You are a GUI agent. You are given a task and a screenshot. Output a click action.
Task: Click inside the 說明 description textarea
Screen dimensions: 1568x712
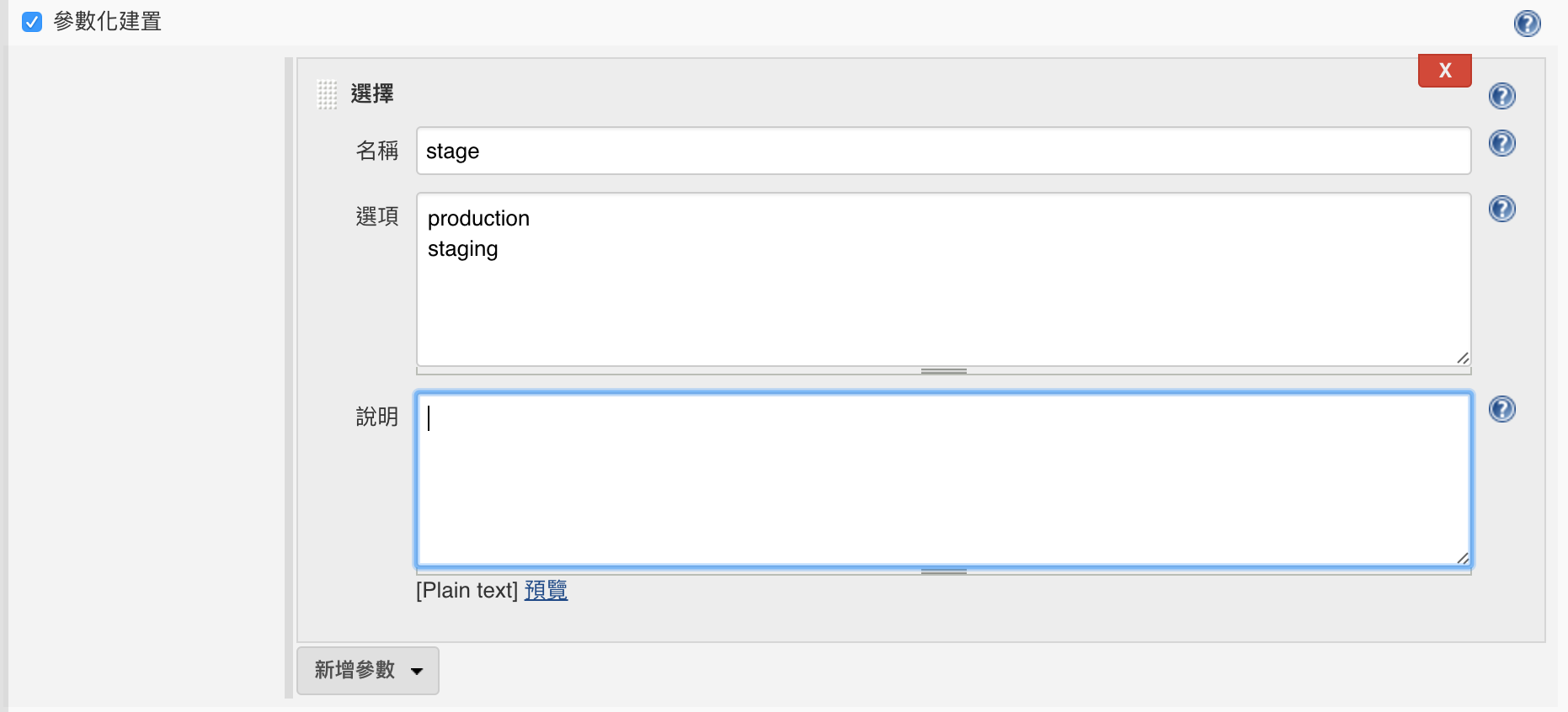pos(943,479)
